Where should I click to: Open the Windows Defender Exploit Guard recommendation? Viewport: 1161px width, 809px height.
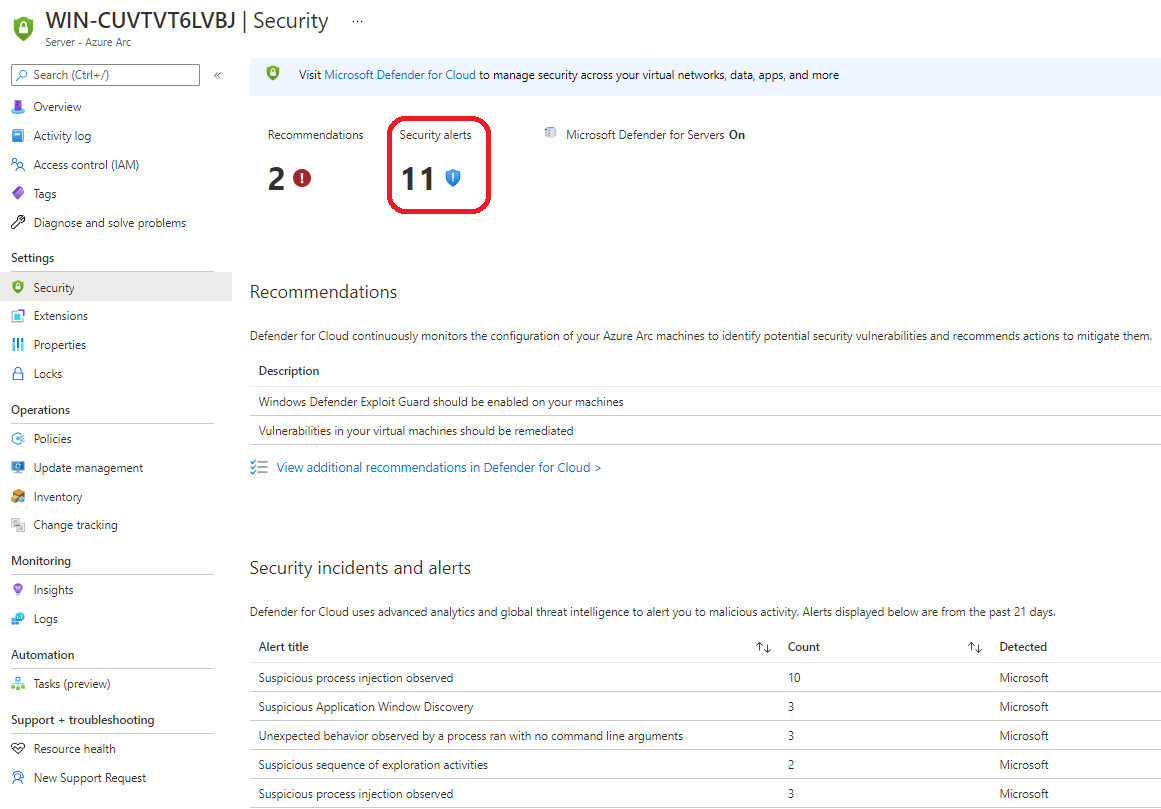pos(441,402)
